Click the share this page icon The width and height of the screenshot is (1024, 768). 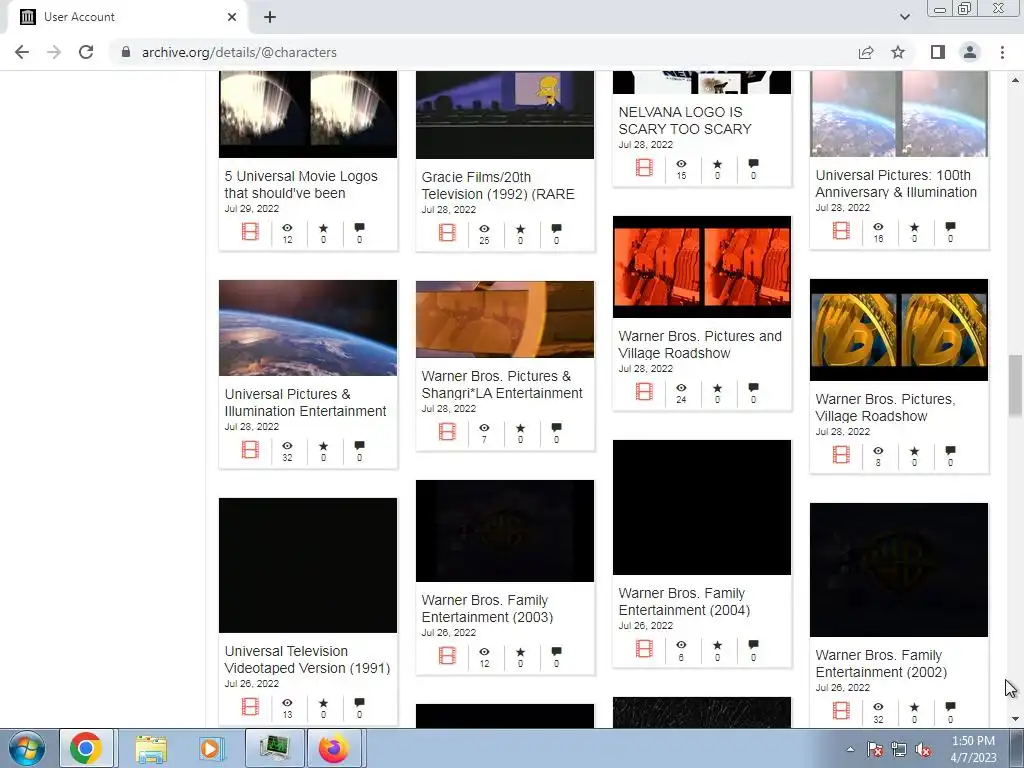(866, 52)
